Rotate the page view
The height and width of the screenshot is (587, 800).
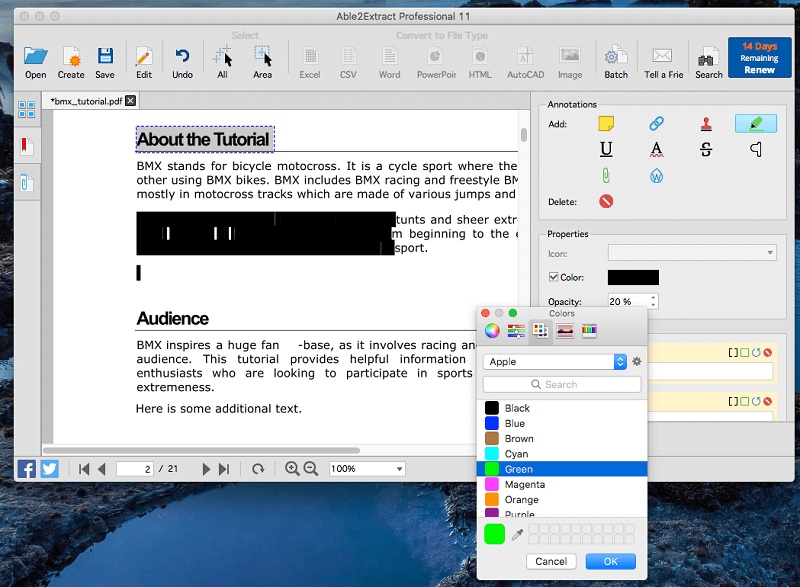click(258, 469)
